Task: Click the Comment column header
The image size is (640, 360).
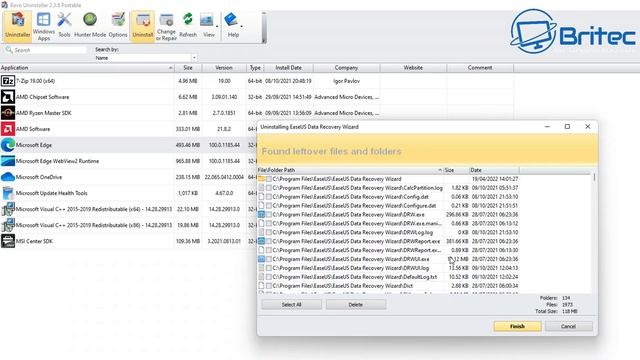Action: 480,68
